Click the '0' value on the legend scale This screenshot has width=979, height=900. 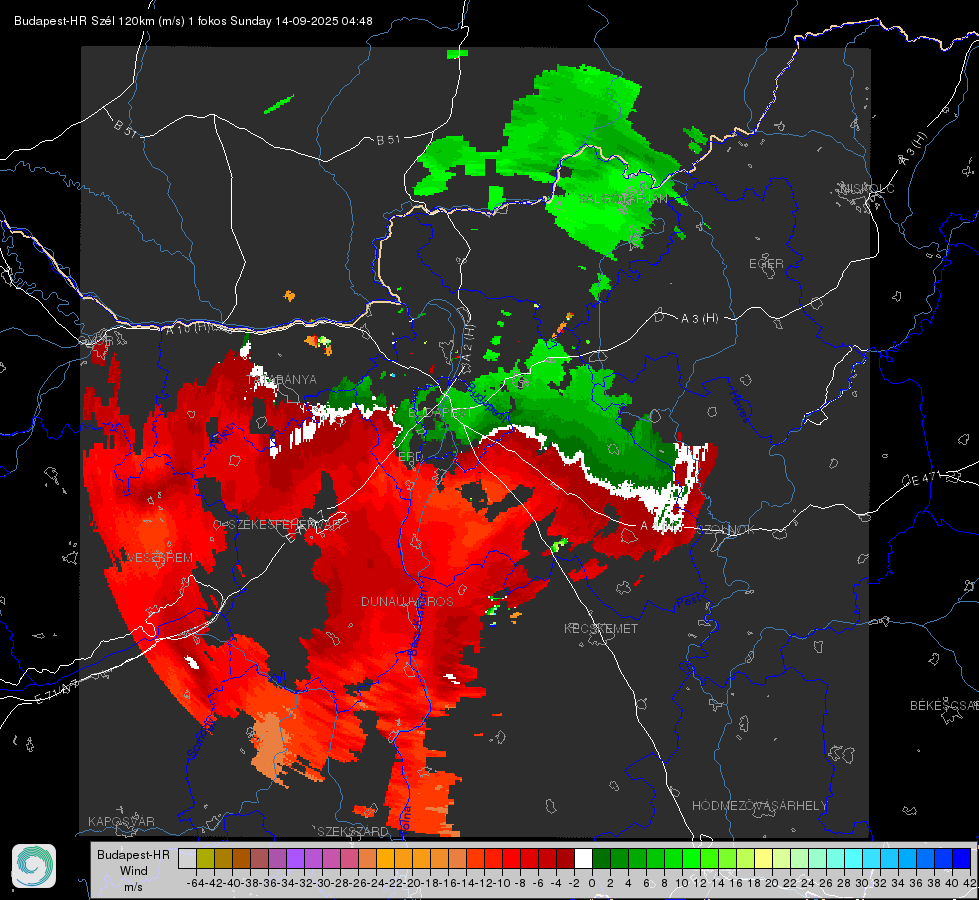pos(592,883)
